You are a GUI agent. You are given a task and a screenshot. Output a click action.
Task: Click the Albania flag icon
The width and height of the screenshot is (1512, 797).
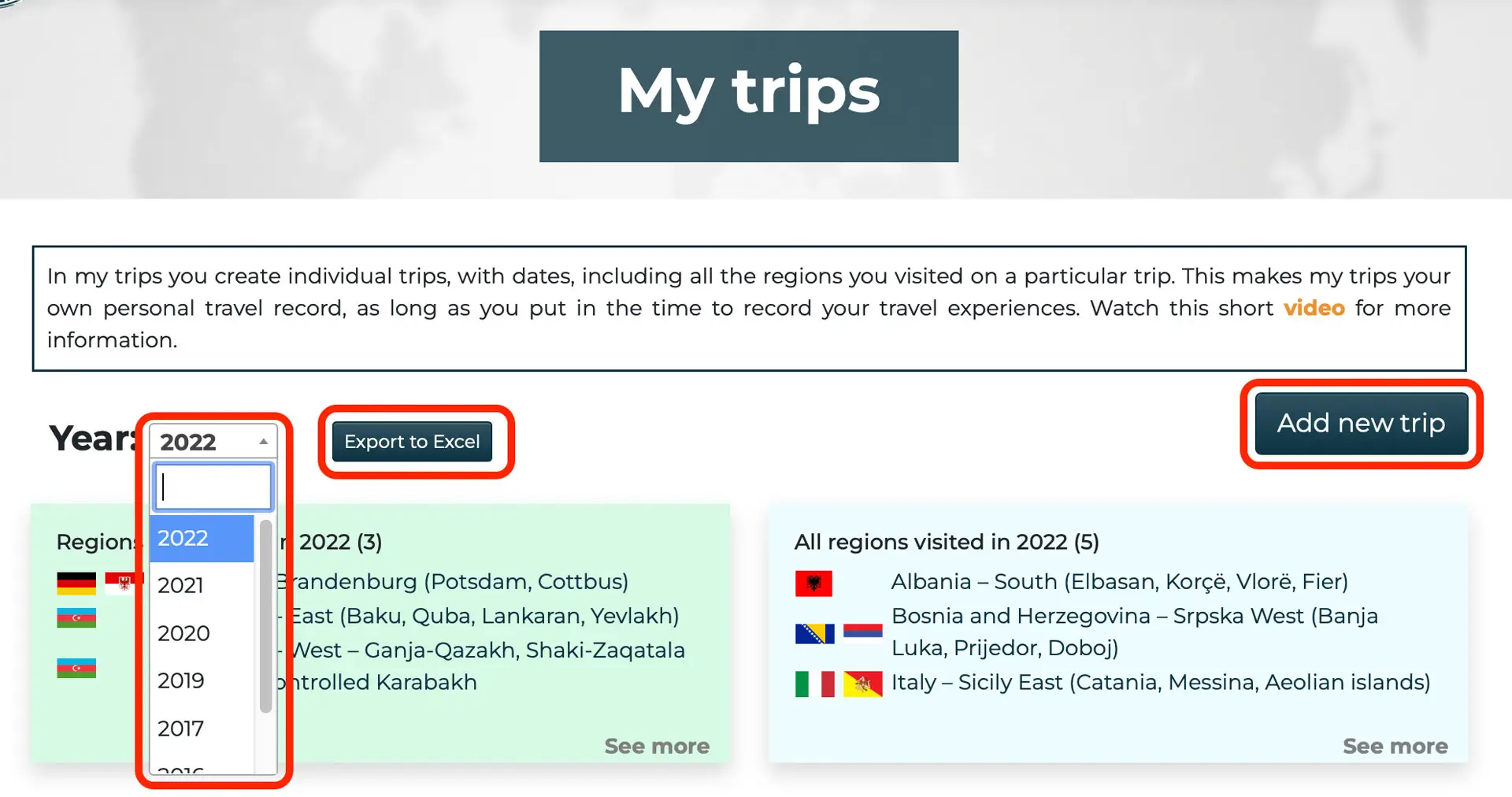tap(813, 583)
